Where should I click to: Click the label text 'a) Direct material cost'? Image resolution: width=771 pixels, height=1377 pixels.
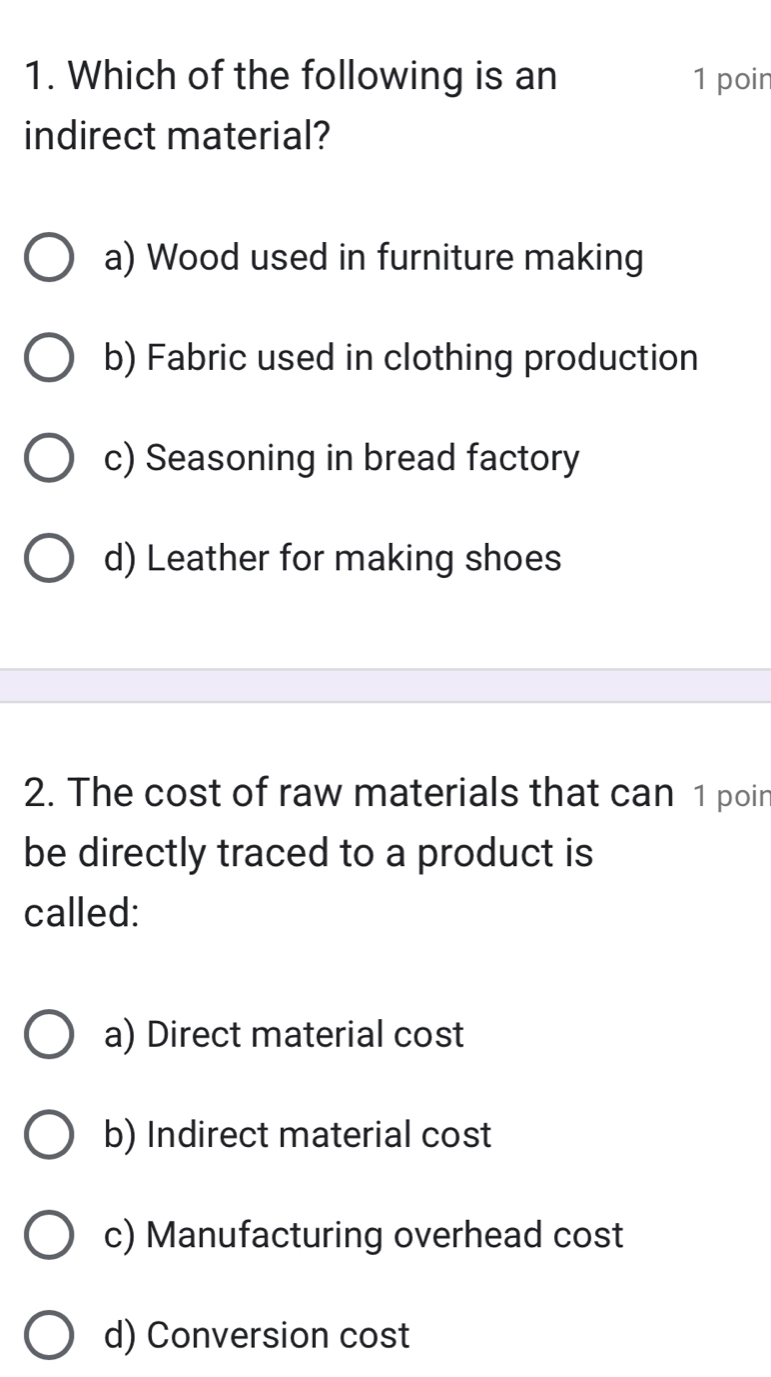click(x=284, y=1035)
